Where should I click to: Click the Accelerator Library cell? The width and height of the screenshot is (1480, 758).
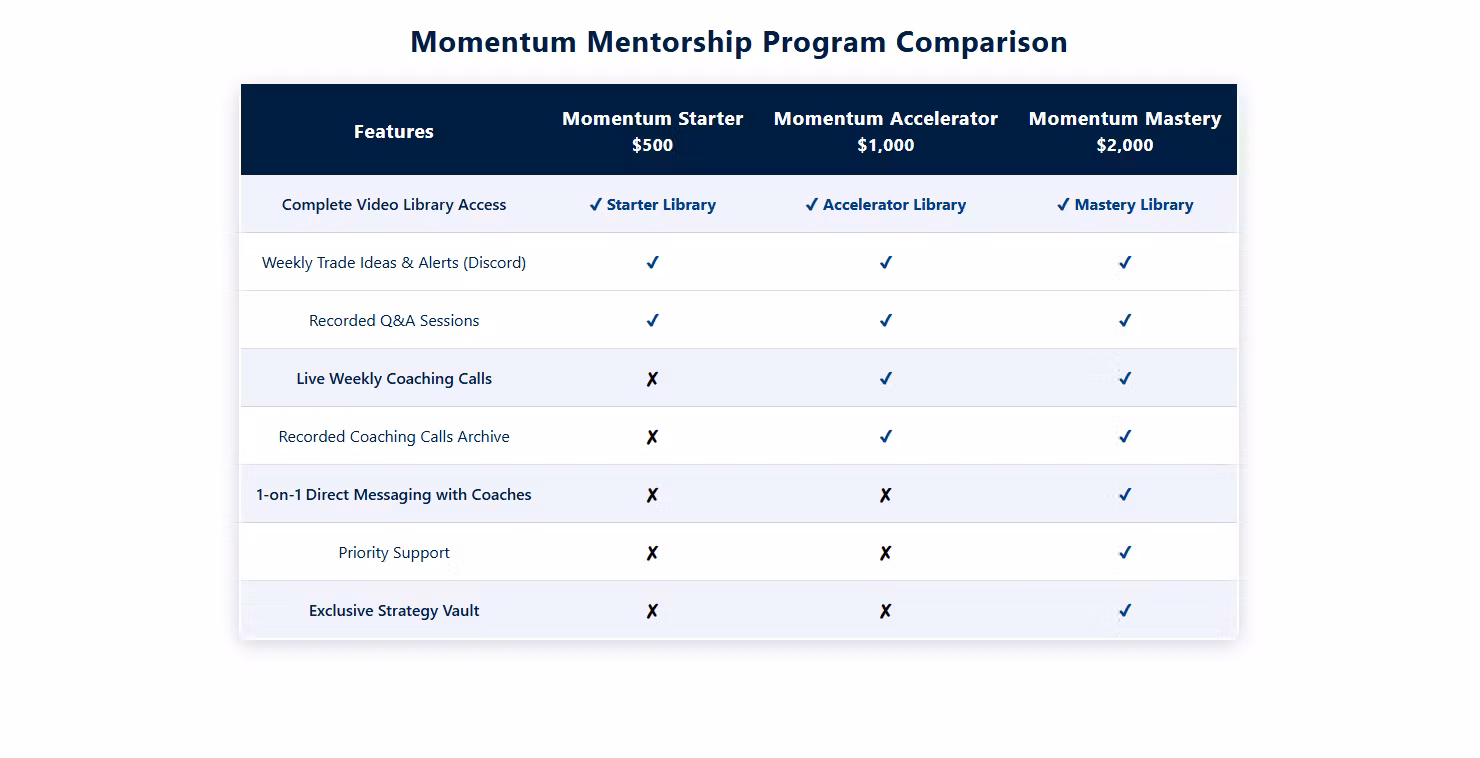[x=885, y=205]
